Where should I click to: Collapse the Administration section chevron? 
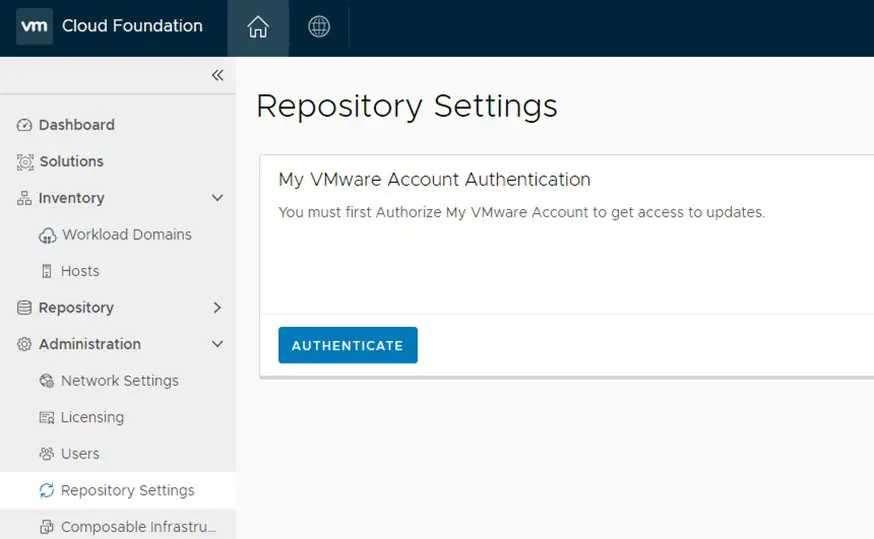pos(217,344)
